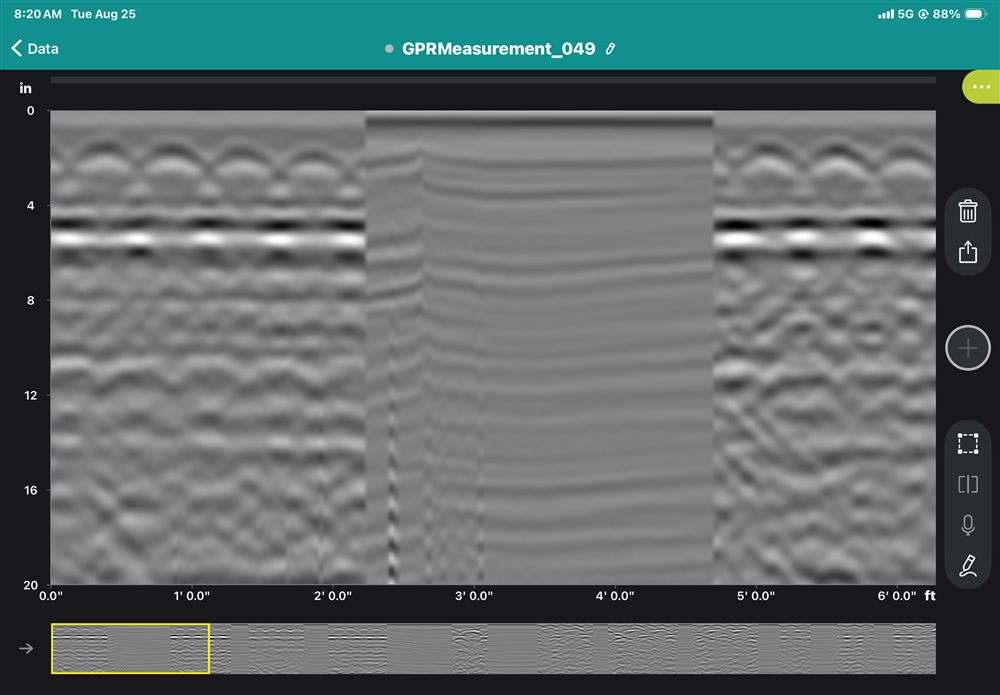Viewport: 1000px width, 695px height.
Task: Click the yellow-highlighted overview window in the strip
Action: pos(130,648)
